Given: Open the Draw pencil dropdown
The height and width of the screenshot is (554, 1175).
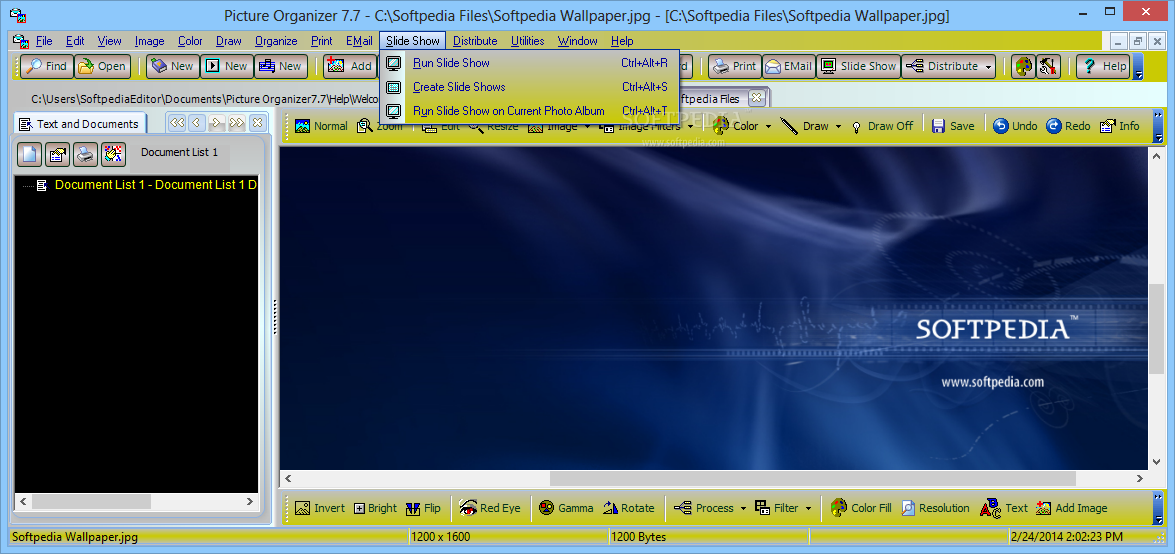Looking at the screenshot, I should 839,127.
